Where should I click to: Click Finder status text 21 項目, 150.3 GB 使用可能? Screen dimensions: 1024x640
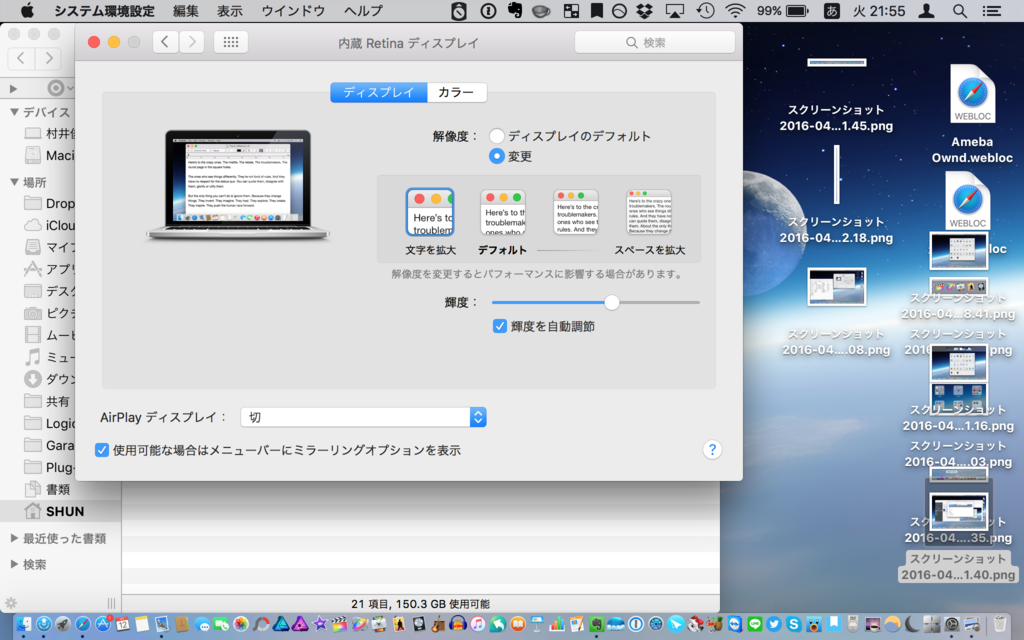pyautogui.click(x=420, y=604)
